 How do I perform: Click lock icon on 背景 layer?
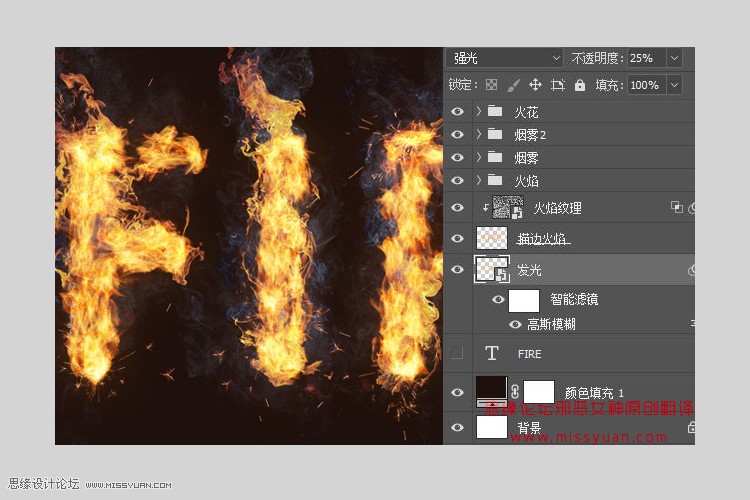691,427
